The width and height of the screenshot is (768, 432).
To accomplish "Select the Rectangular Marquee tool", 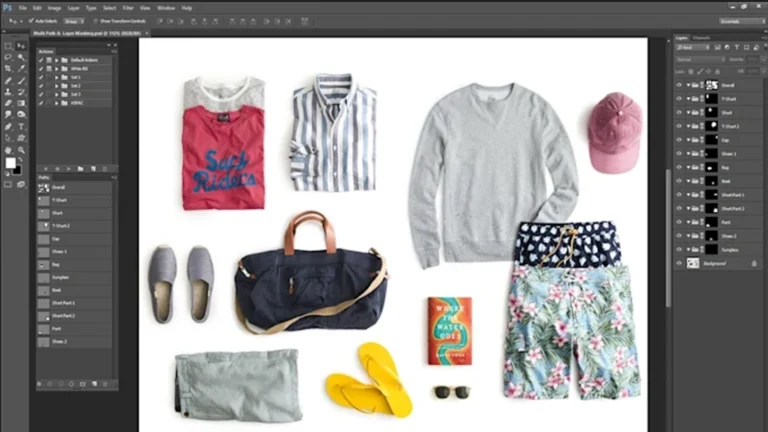I will 8,46.
